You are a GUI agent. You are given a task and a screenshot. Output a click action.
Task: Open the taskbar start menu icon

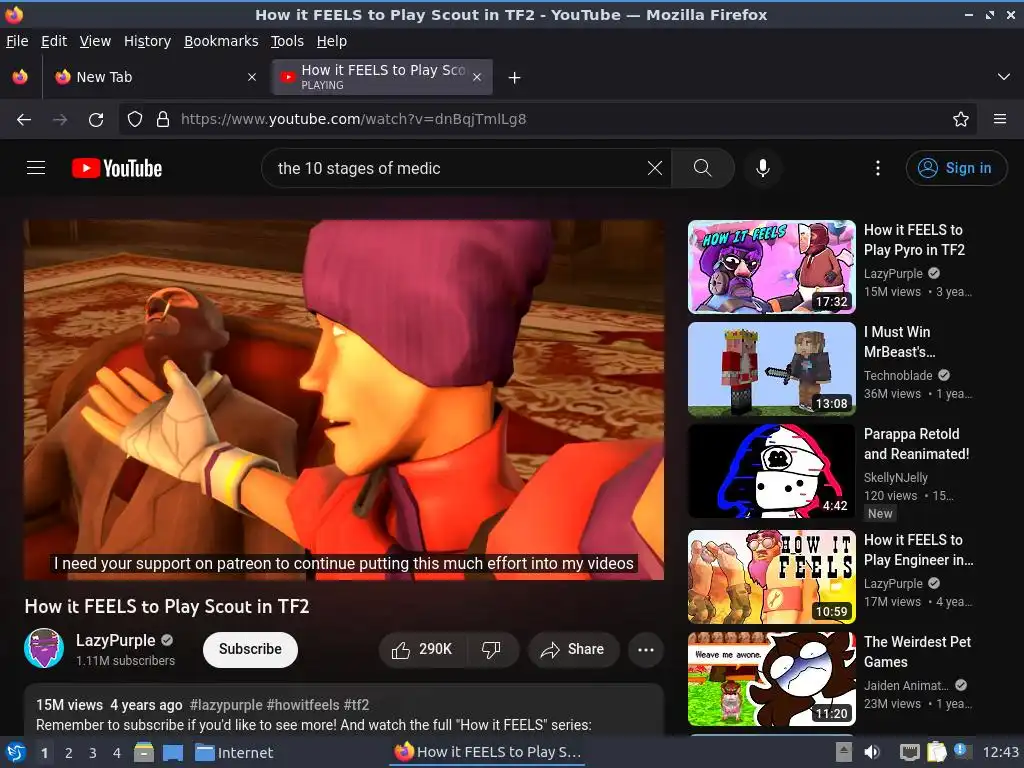click(x=15, y=752)
